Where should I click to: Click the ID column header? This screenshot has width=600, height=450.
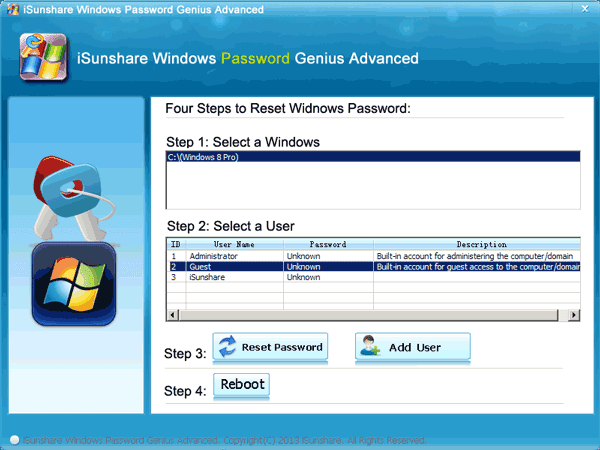176,244
